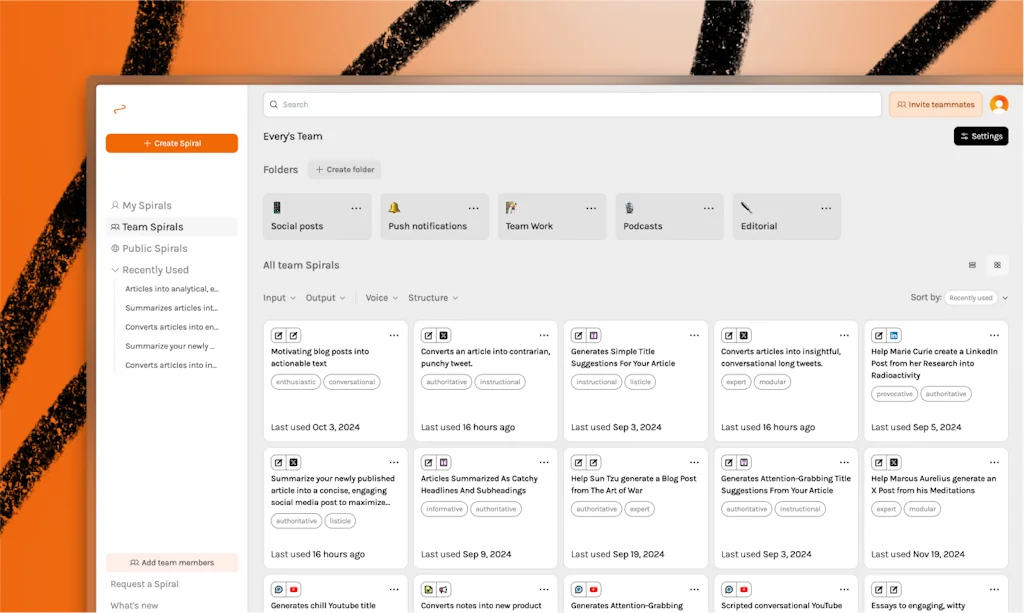Open options menu for Motivating blog posts card
The height and width of the screenshot is (613, 1024).
[394, 335]
